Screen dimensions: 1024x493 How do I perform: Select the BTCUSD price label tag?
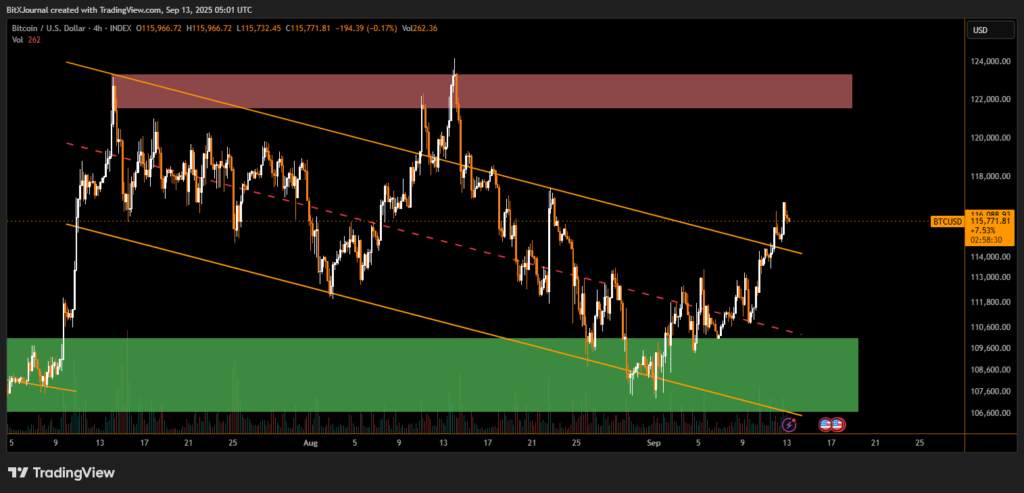[x=946, y=221]
